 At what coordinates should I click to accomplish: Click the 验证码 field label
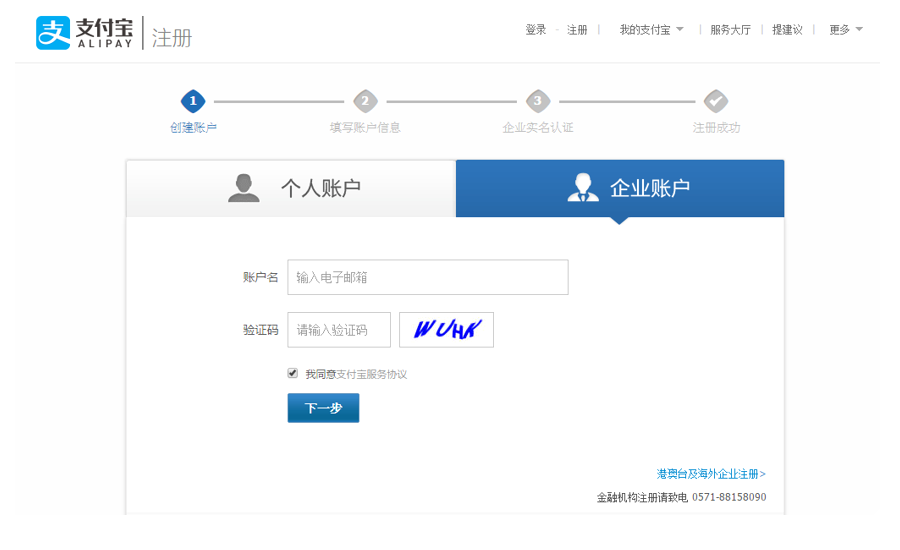tap(260, 330)
